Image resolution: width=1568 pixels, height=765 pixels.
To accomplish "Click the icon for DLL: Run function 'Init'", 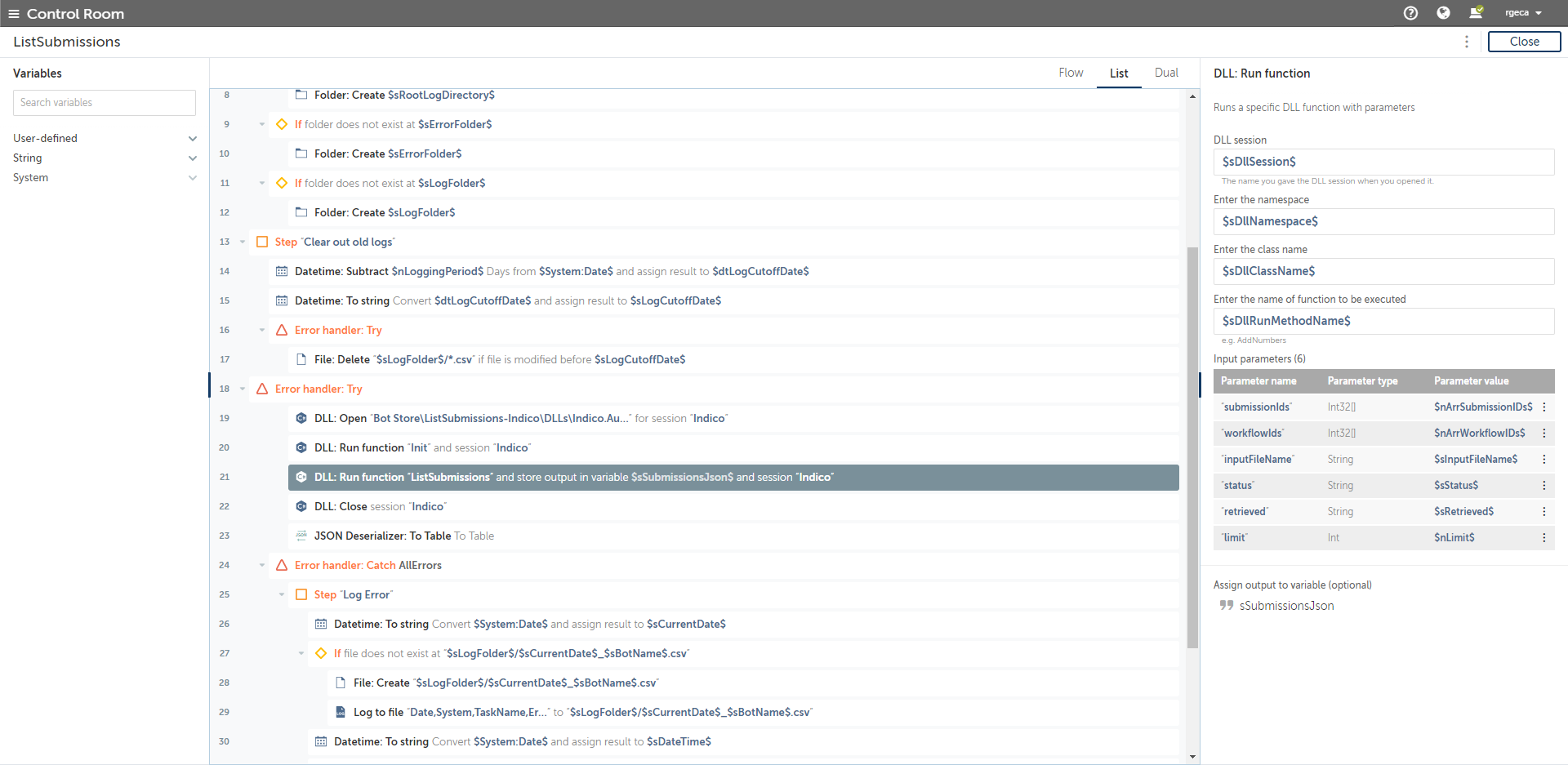I will click(x=301, y=447).
